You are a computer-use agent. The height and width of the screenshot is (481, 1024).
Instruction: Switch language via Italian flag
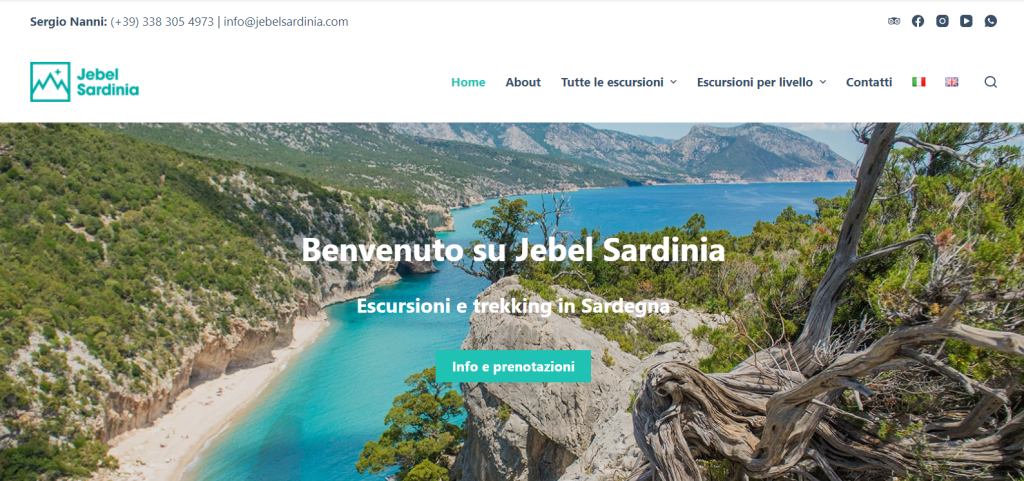pos(919,82)
